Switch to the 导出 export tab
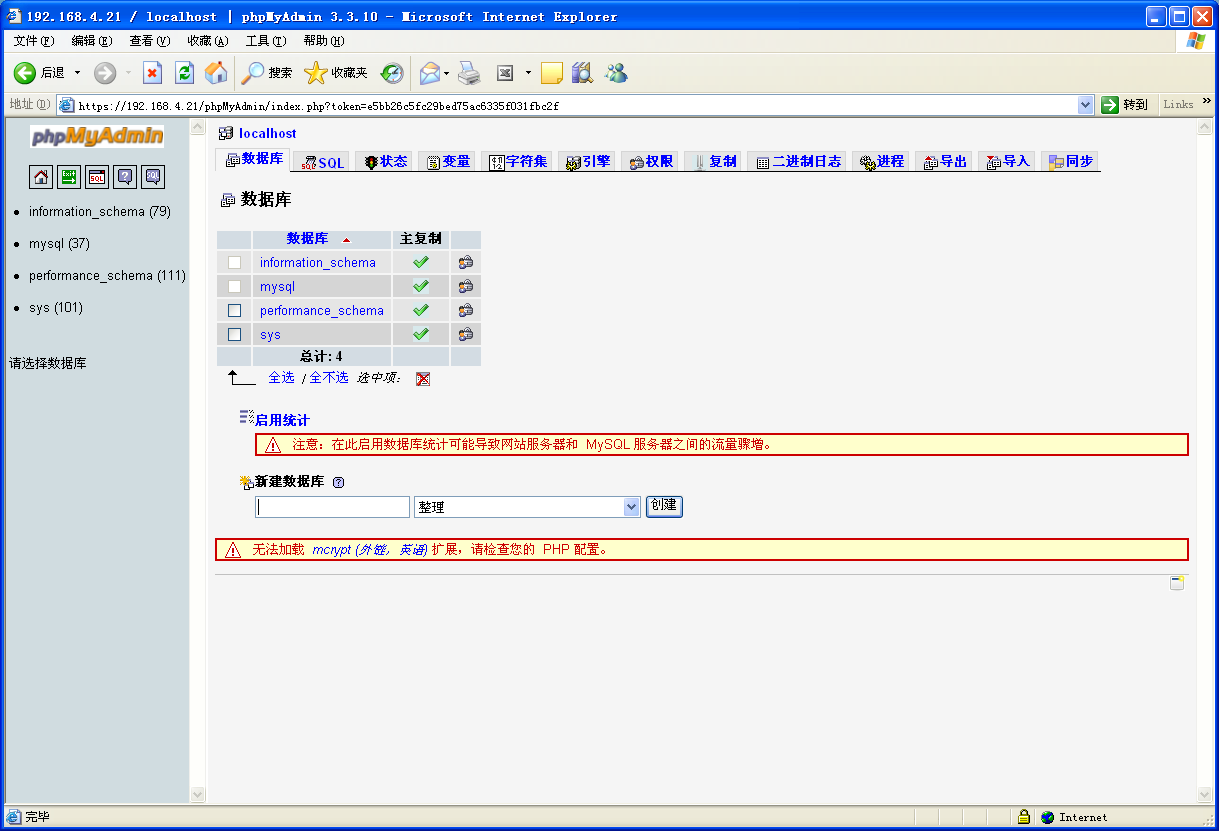This screenshot has width=1219, height=831. [x=945, y=162]
